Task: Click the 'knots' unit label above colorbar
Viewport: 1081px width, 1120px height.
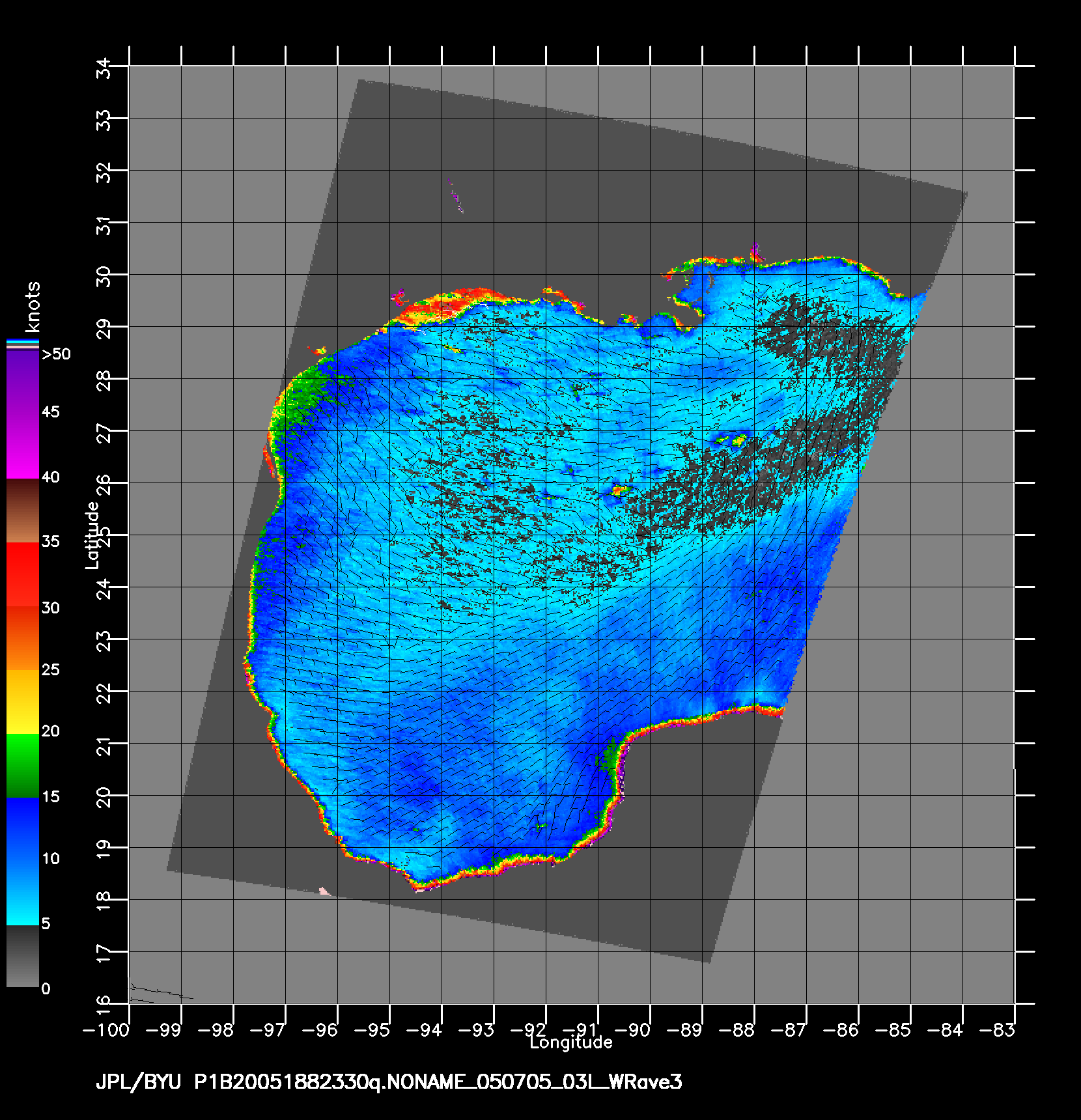Action: pyautogui.click(x=33, y=307)
